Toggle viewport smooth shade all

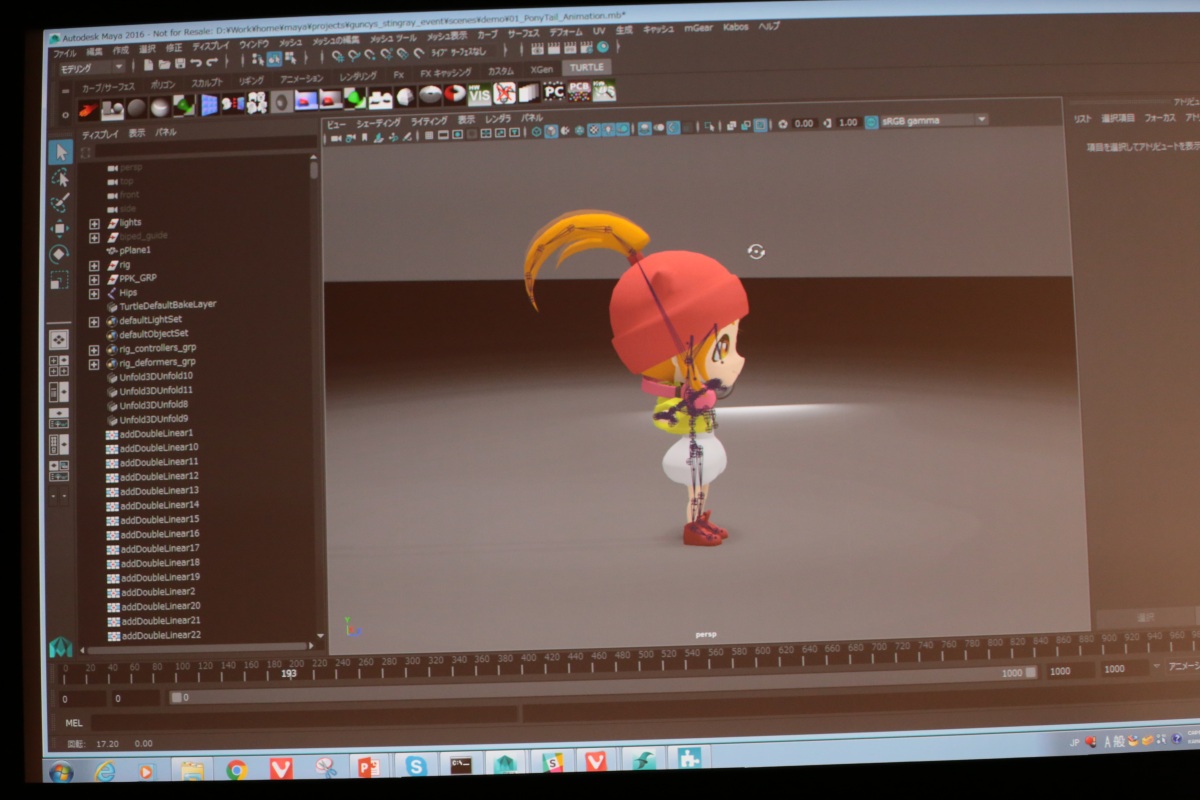click(x=551, y=130)
